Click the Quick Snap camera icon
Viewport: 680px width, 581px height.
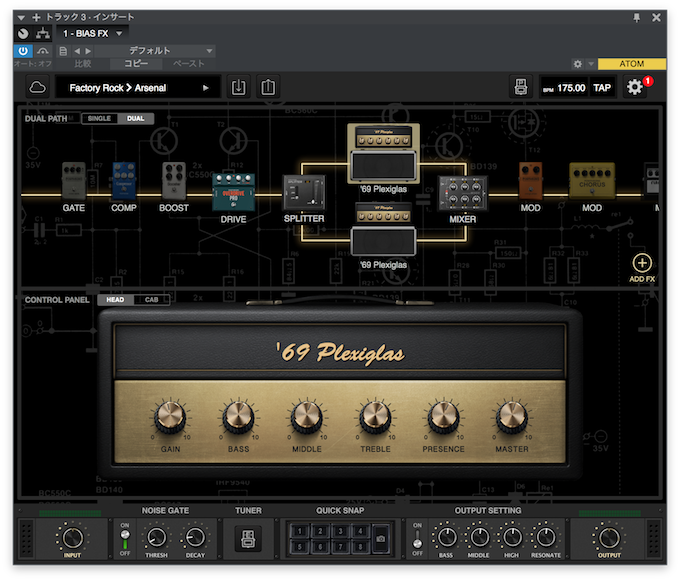tap(380, 539)
